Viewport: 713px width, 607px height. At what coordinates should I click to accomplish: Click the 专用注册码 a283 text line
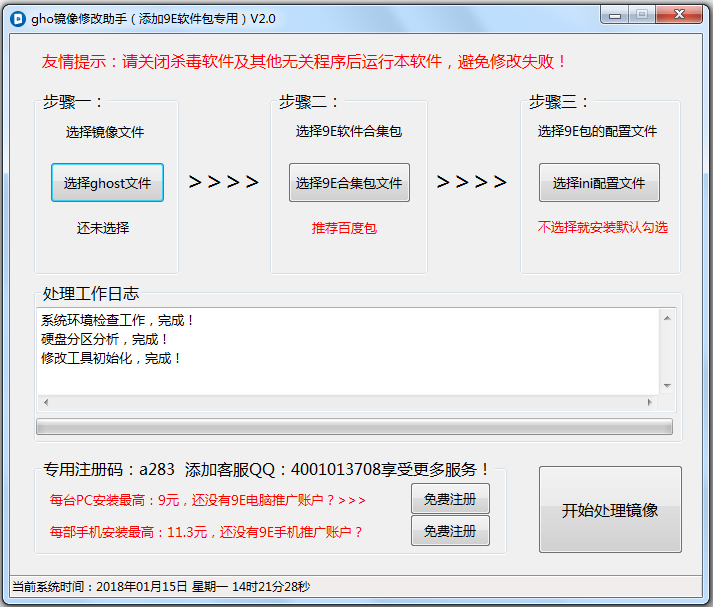(x=267, y=469)
